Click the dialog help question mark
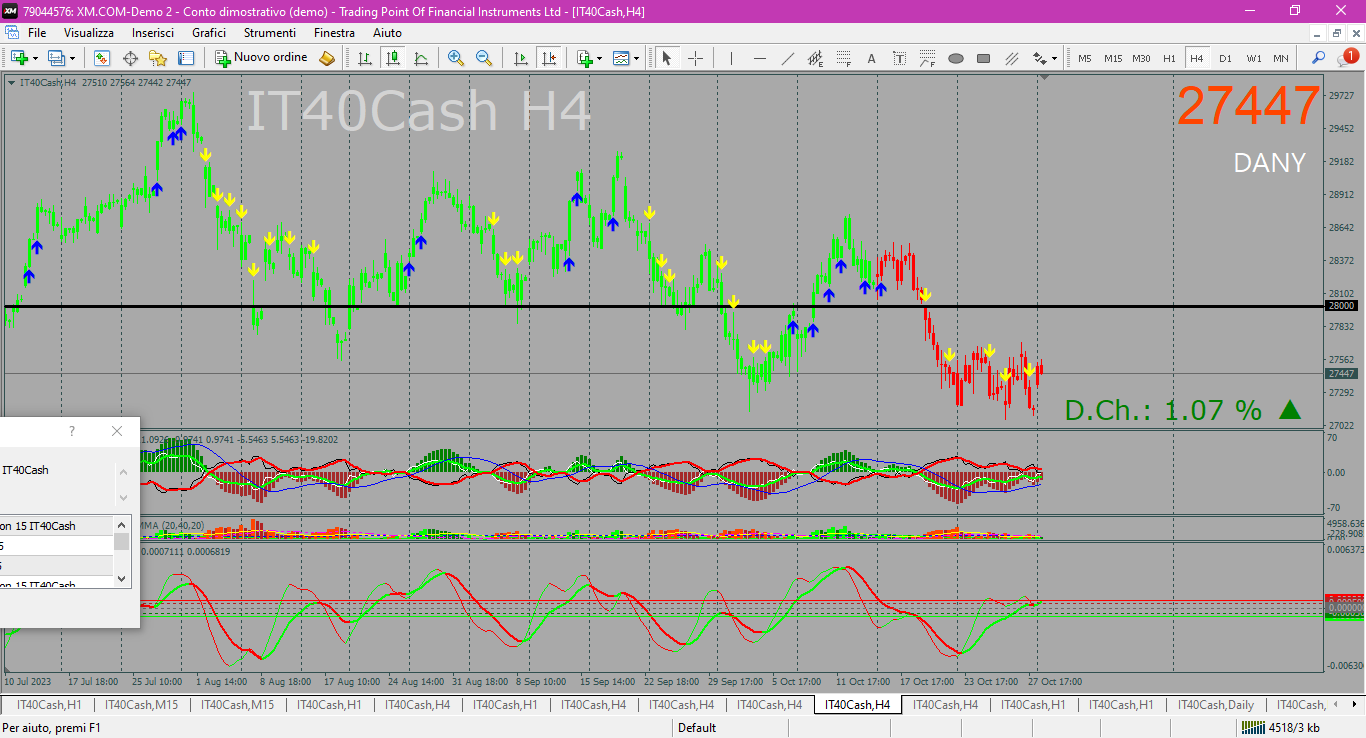Viewport: 1366px width, 738px height. pos(72,431)
